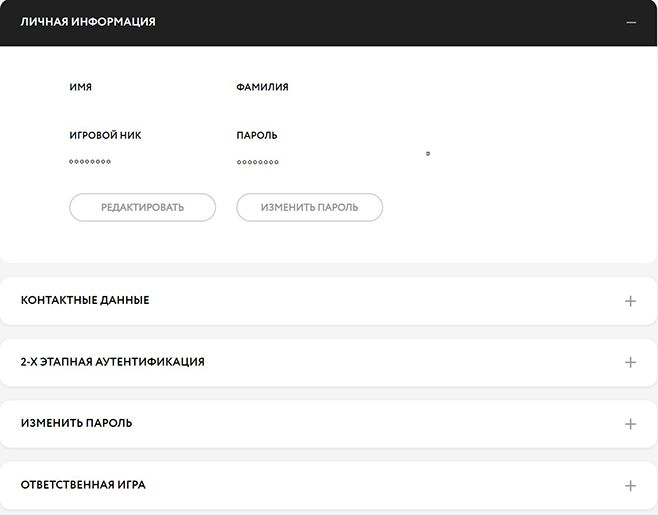
Task: Click the Имя field label
Action: [x=81, y=87]
